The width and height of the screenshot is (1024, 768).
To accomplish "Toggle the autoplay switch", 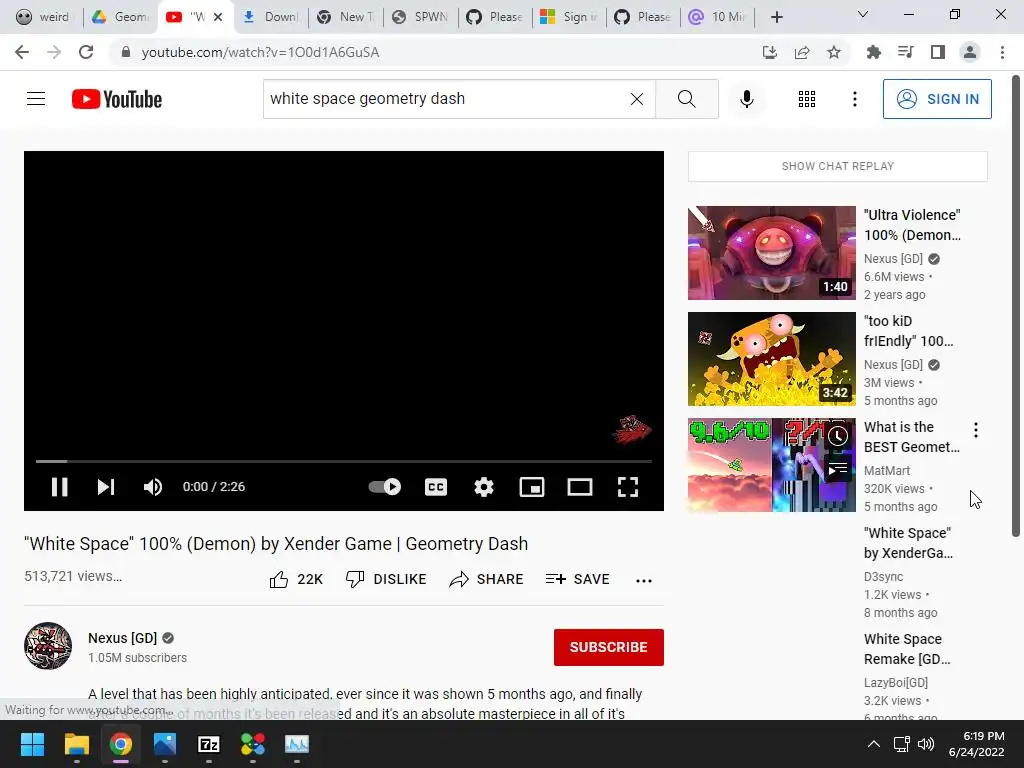I will (385, 487).
